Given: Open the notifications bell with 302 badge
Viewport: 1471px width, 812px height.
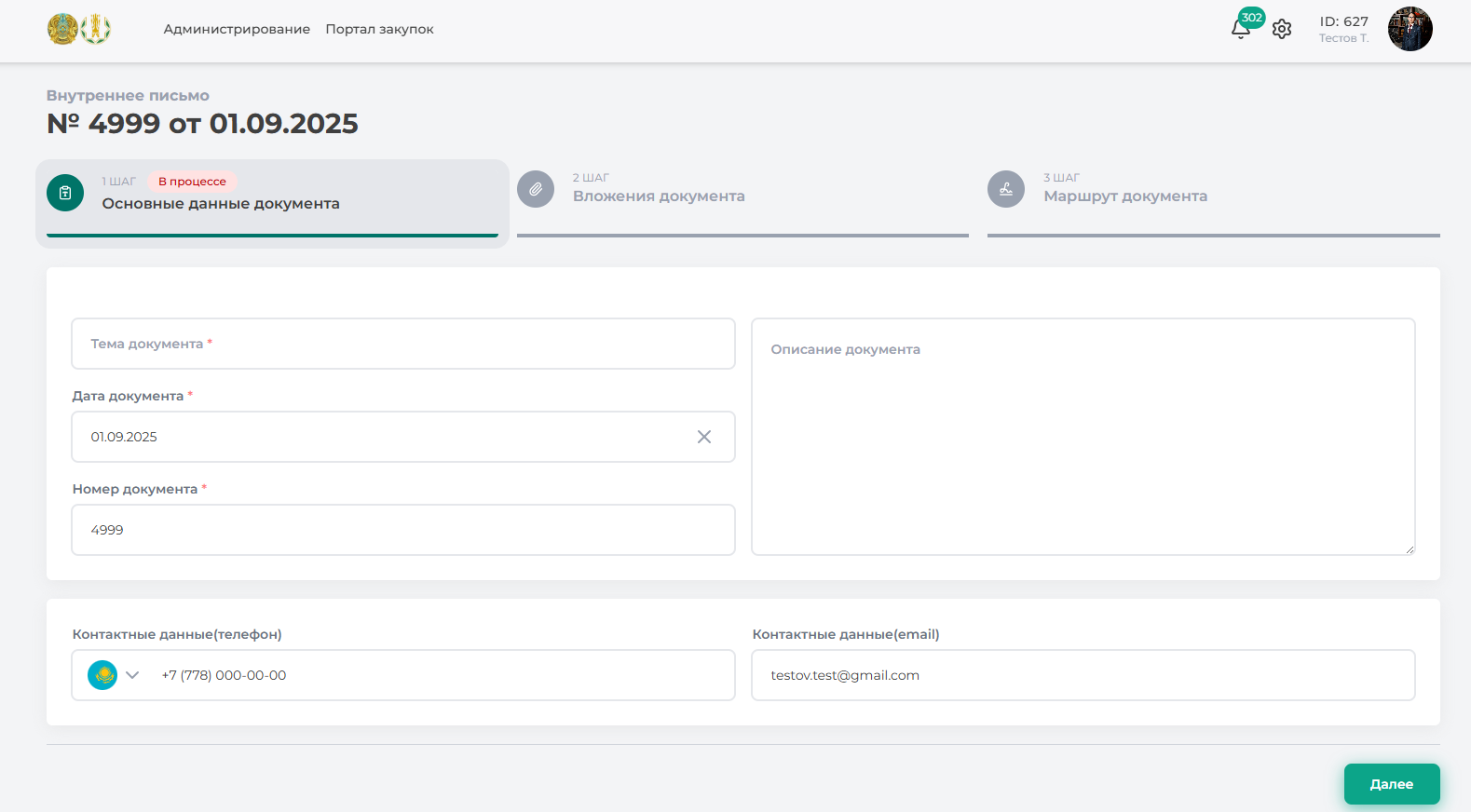Looking at the screenshot, I should pos(1240,30).
